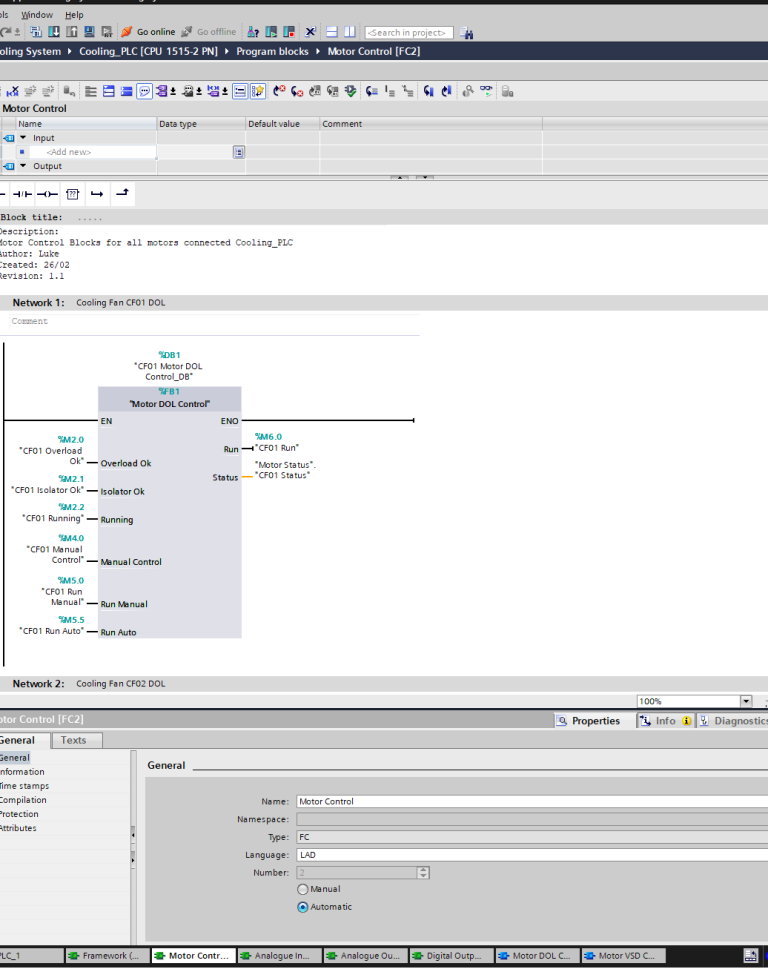Click Cooling_PLC breadcrumb item

(x=148, y=51)
